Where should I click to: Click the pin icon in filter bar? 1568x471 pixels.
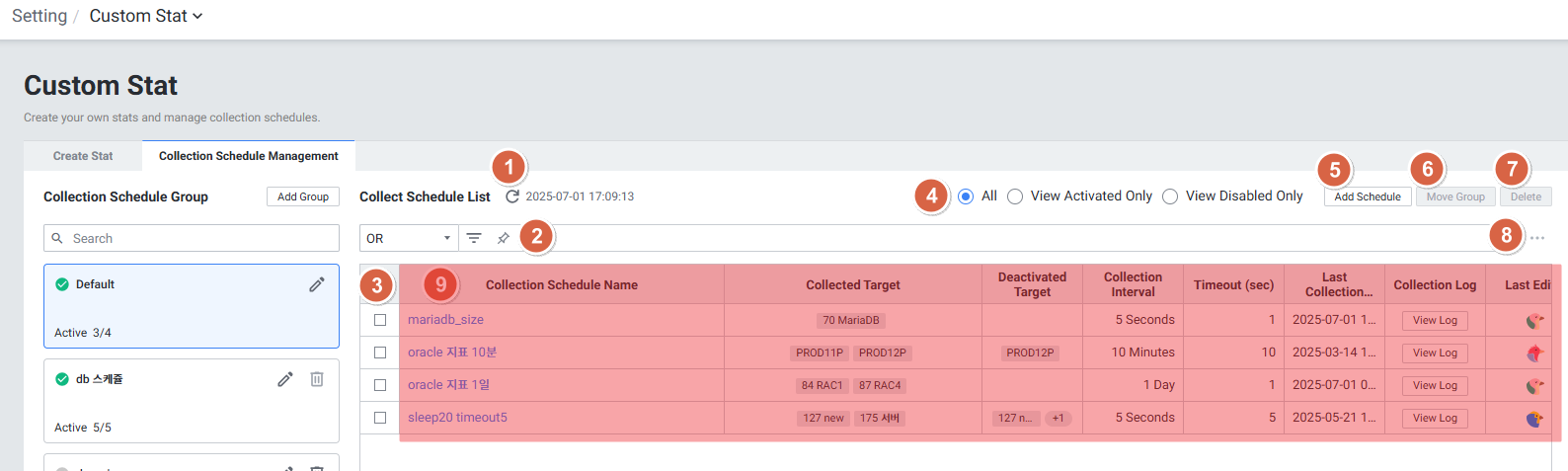click(x=504, y=238)
